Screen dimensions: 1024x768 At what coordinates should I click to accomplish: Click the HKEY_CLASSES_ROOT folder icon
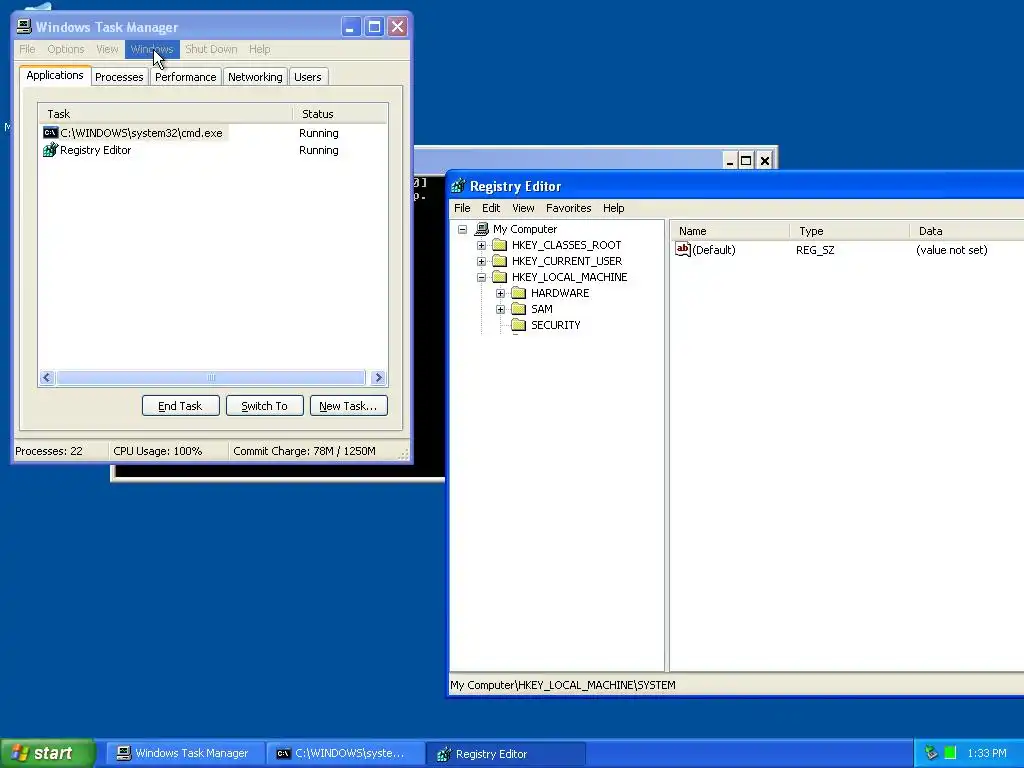coord(500,245)
